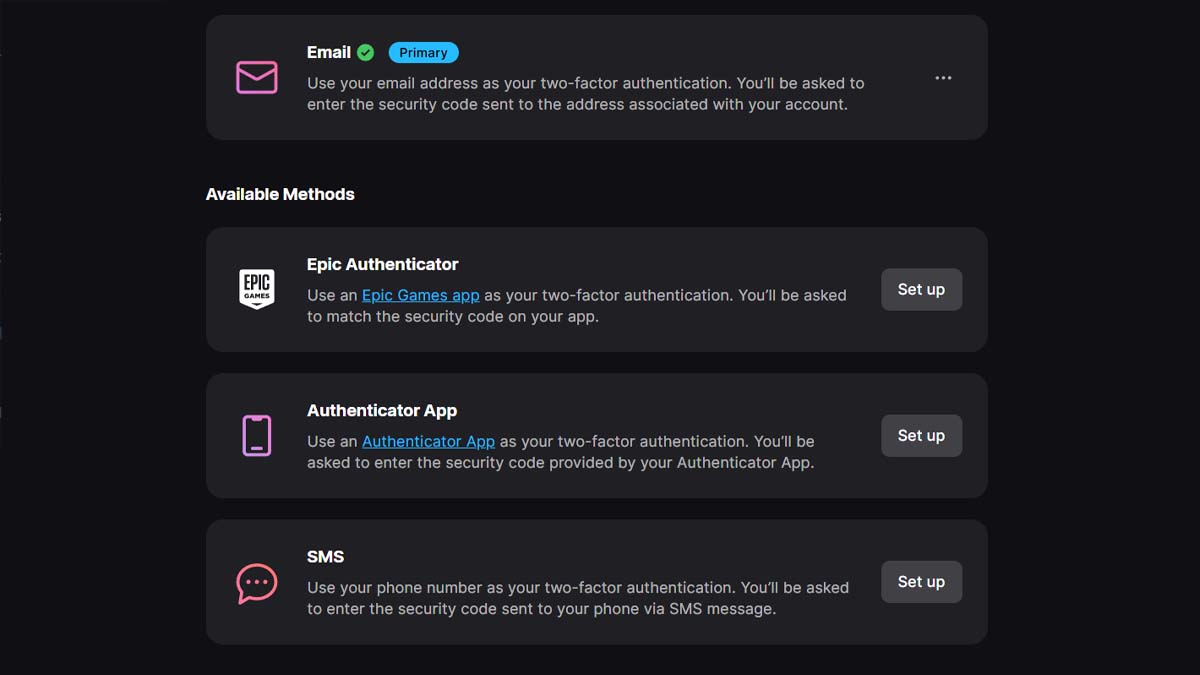Screen dimensions: 1200x675
Task: Follow the Authenticator App hyperlink
Action: 428,441
